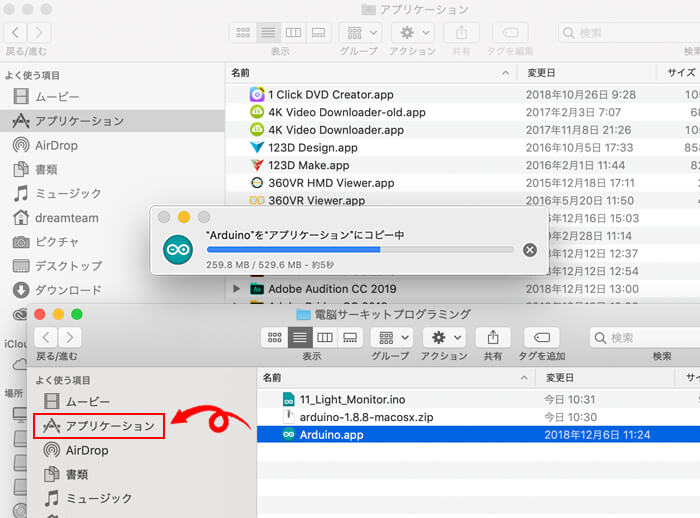Select gallery view in the back Applications window
Viewport: 700px width, 518px height.
(x=318, y=32)
